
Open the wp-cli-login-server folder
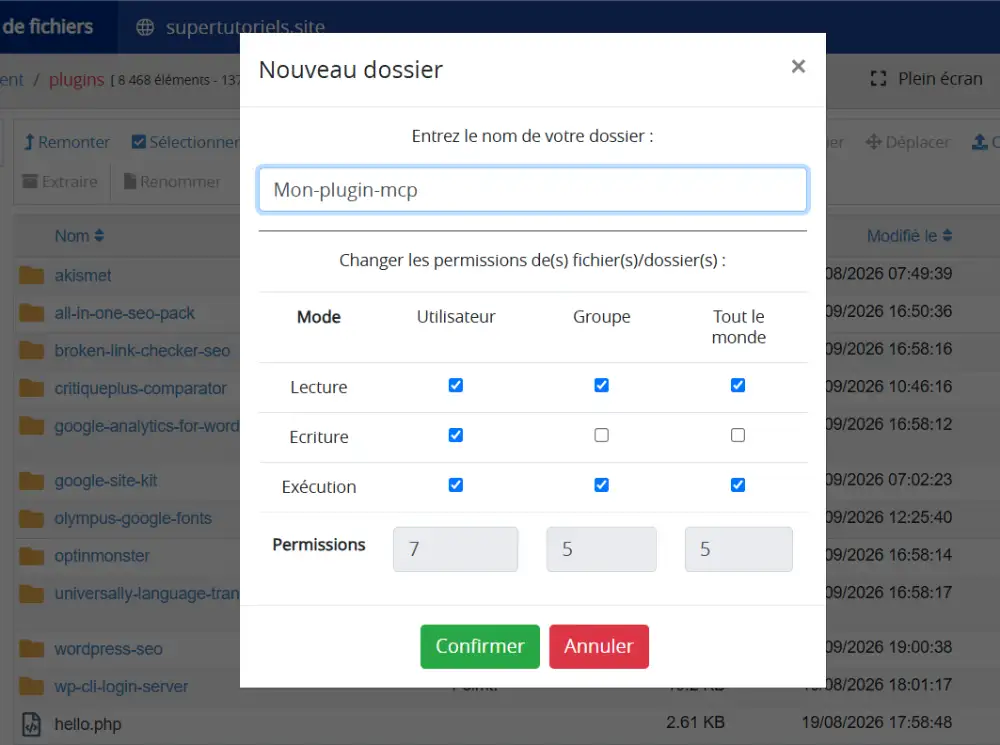coord(121,687)
